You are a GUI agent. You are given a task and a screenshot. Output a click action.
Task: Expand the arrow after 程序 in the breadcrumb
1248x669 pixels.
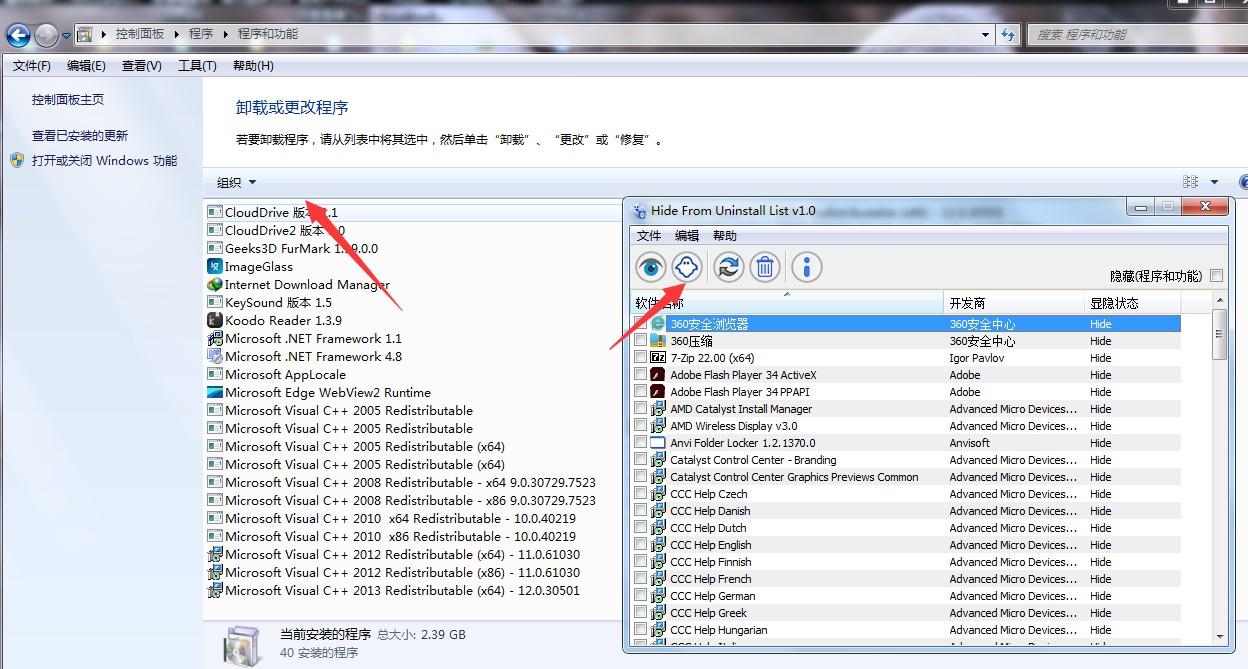point(225,34)
